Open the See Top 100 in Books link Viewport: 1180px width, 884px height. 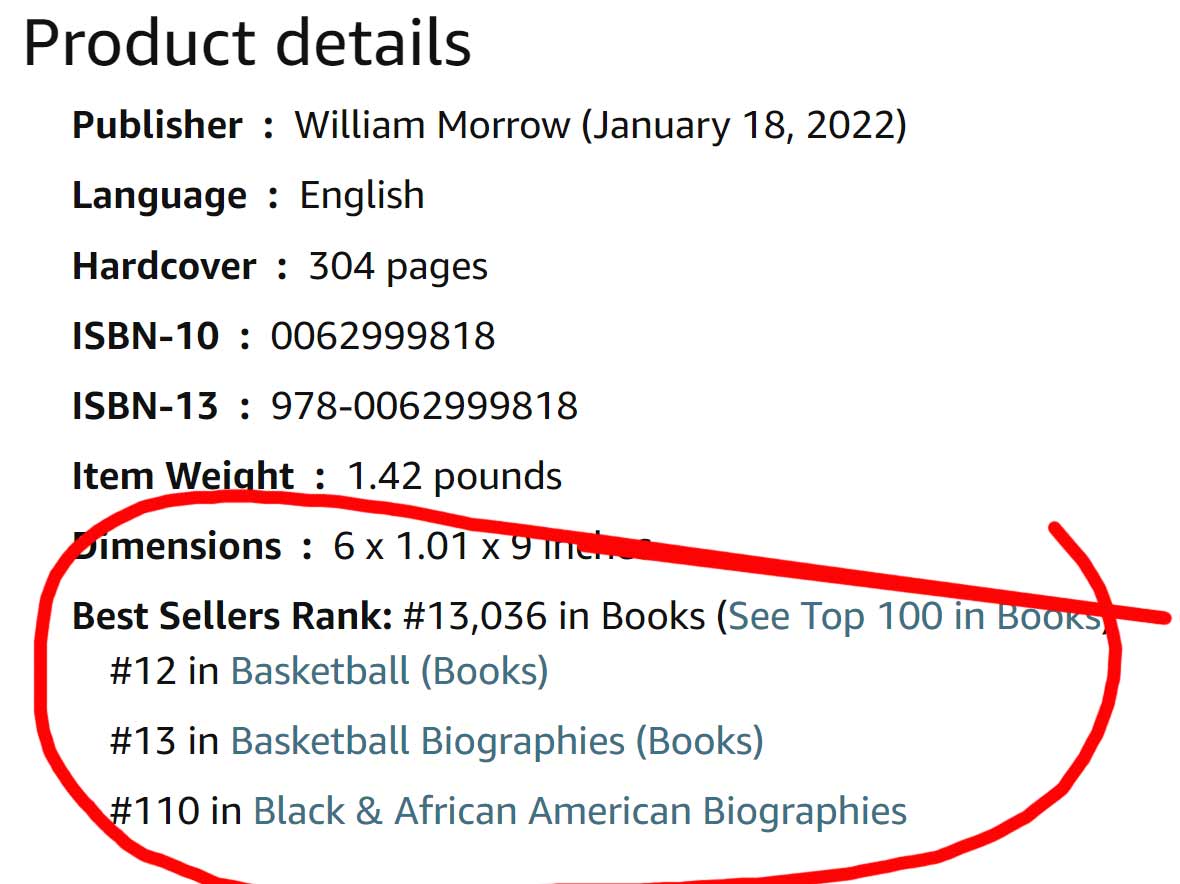pos(912,616)
